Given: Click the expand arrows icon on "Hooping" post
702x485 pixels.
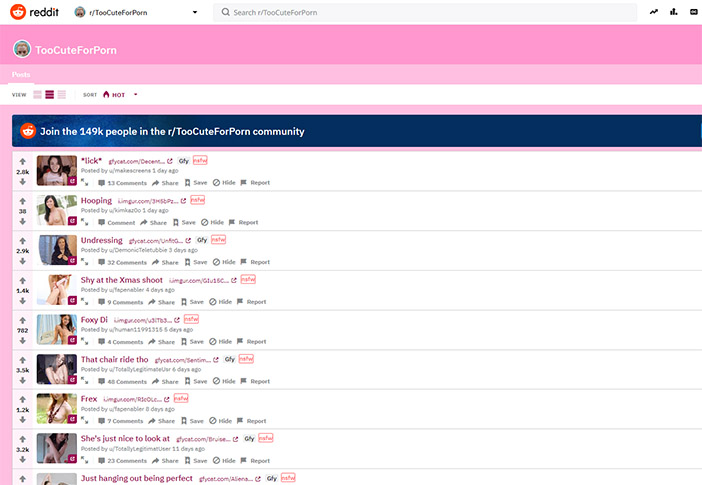Looking at the screenshot, I should coord(85,222).
